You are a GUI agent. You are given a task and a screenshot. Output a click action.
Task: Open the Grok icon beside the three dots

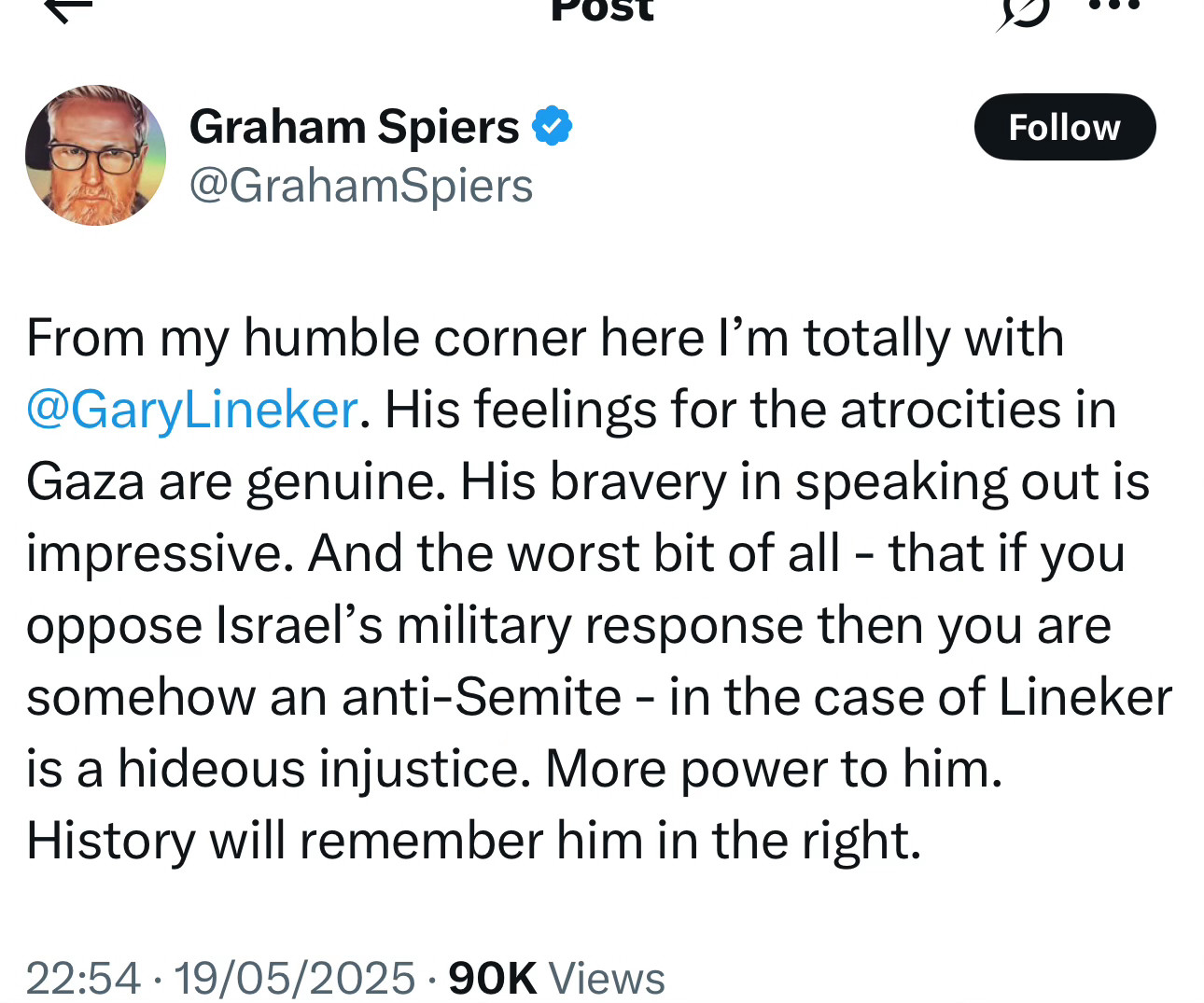click(1023, 11)
